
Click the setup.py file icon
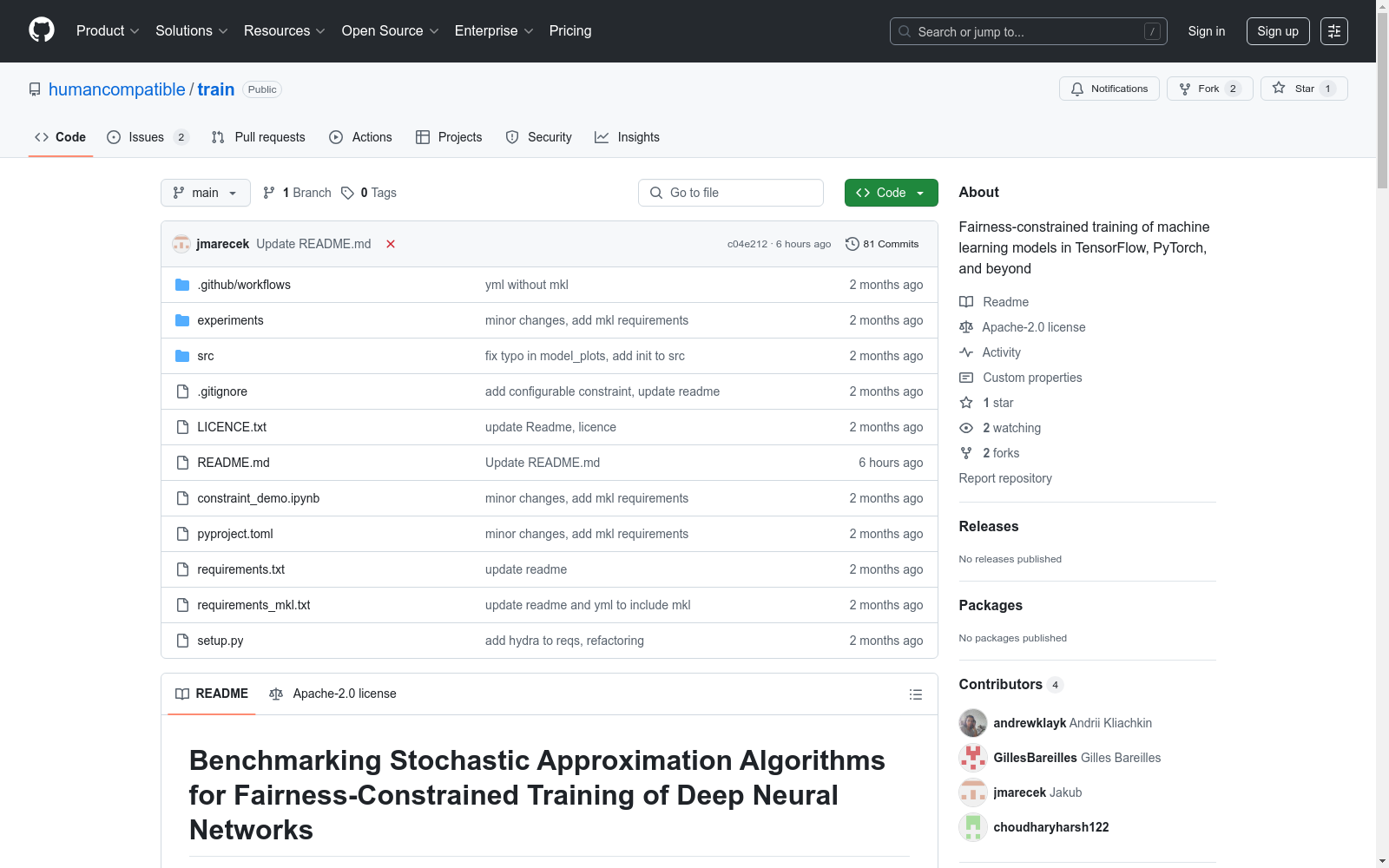click(182, 641)
